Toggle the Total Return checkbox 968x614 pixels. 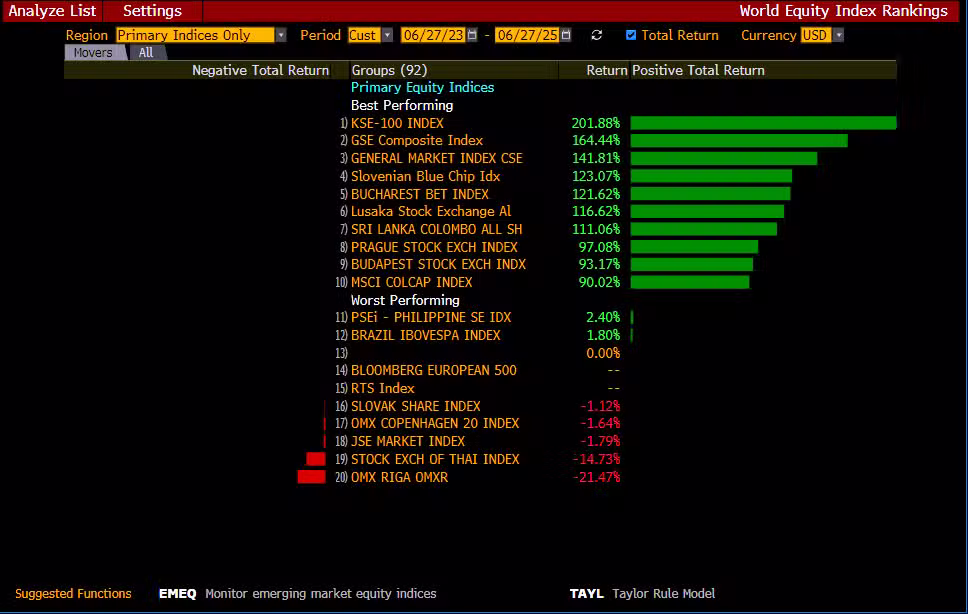[631, 35]
